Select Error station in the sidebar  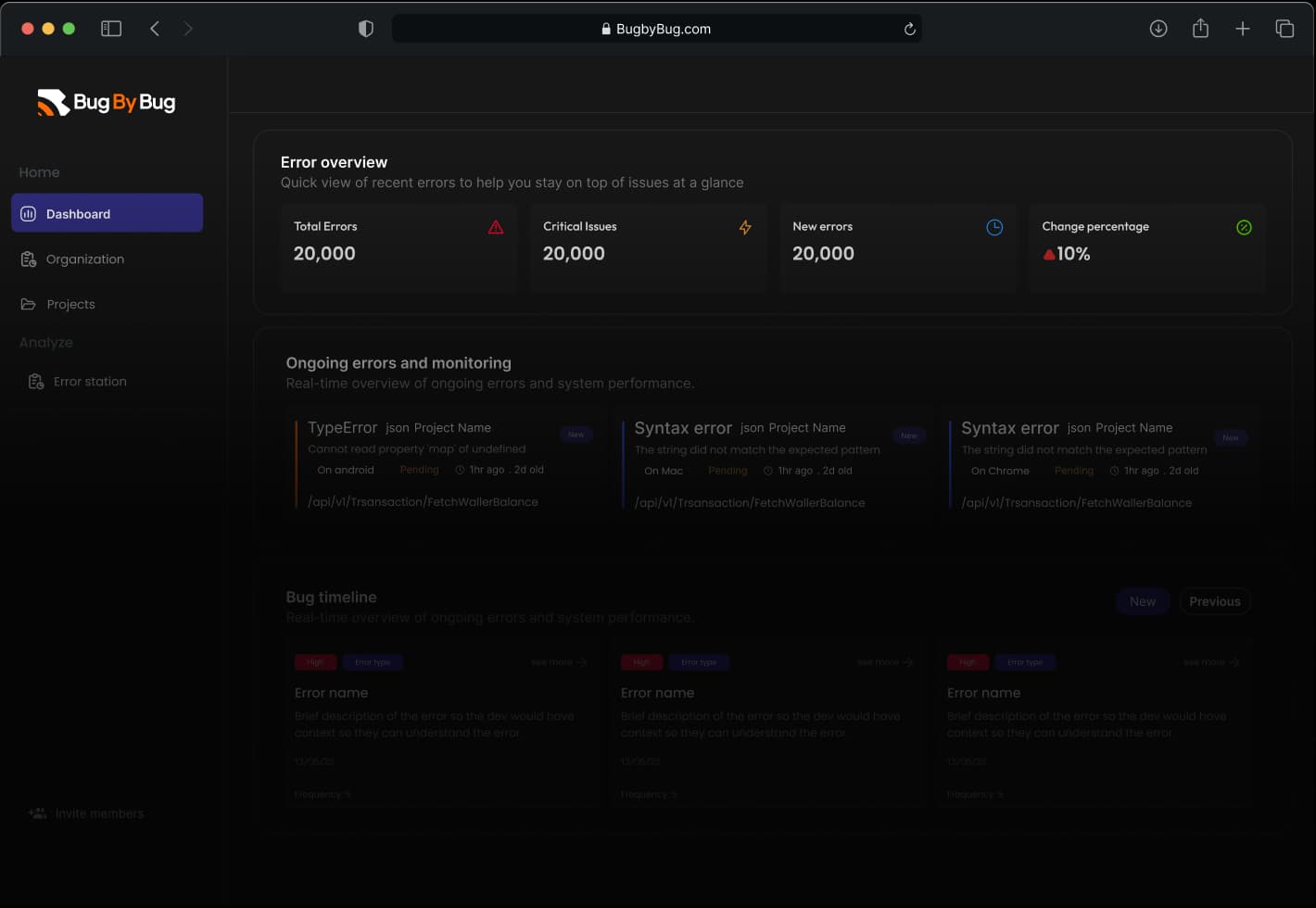[x=90, y=381]
